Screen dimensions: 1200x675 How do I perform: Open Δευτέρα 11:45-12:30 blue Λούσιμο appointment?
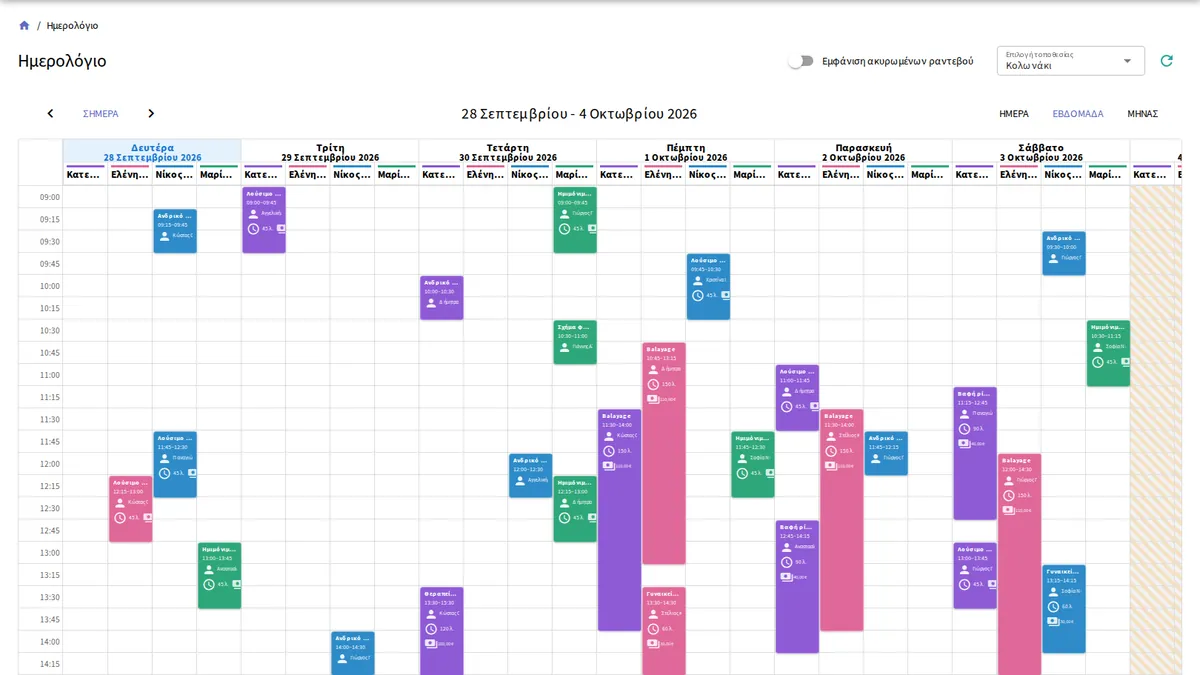coord(175,464)
